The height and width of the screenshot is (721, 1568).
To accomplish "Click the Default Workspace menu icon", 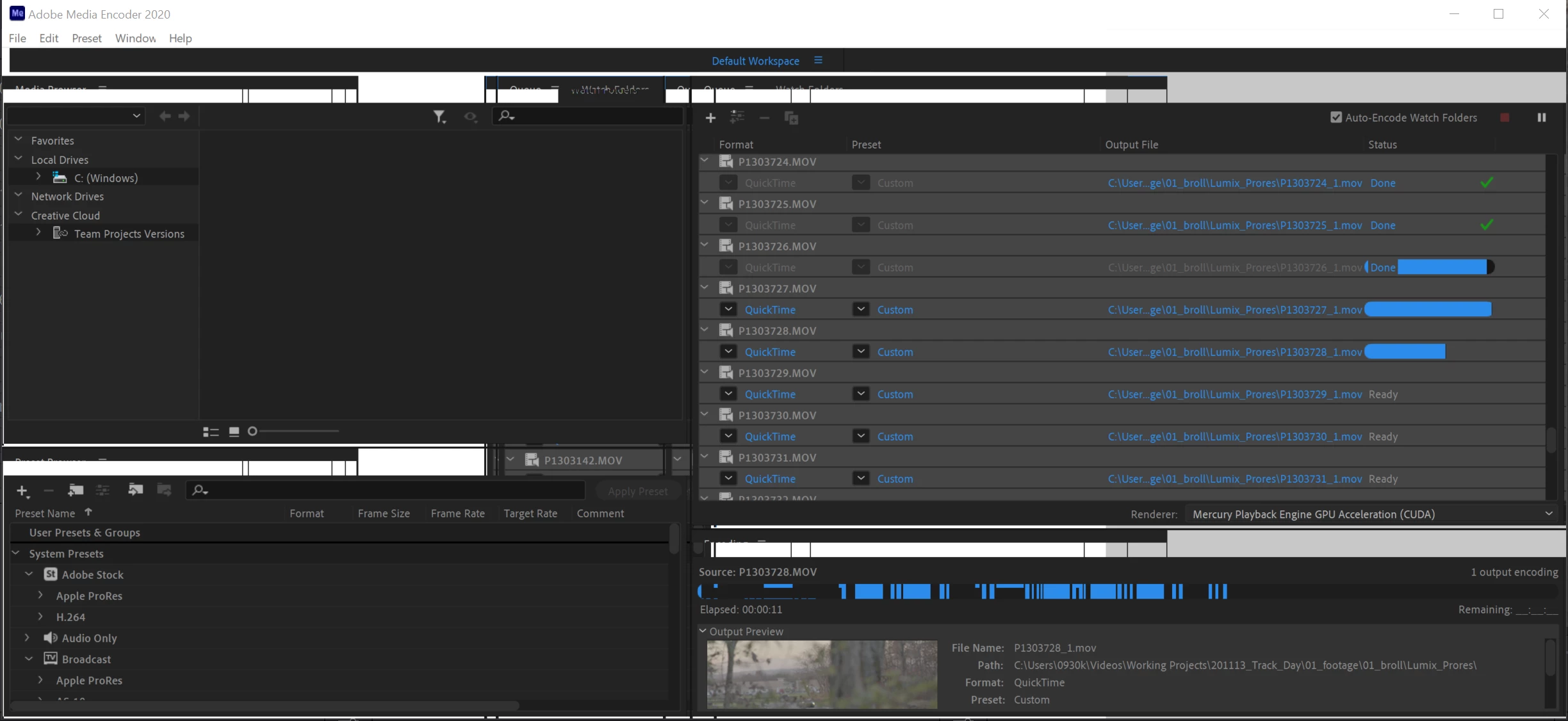I will pyautogui.click(x=818, y=60).
